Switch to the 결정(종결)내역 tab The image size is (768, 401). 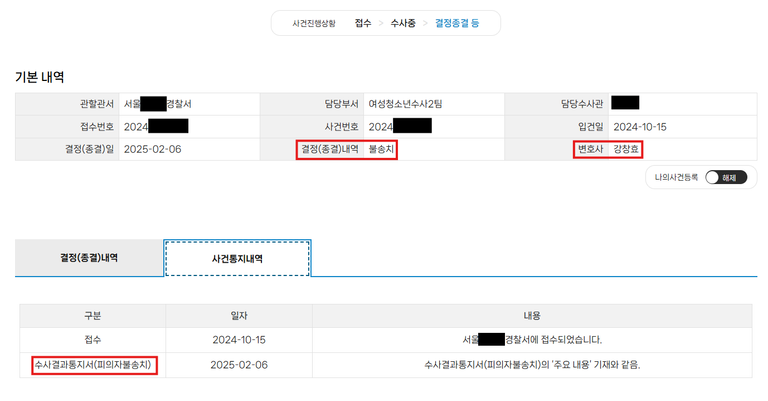(89, 258)
